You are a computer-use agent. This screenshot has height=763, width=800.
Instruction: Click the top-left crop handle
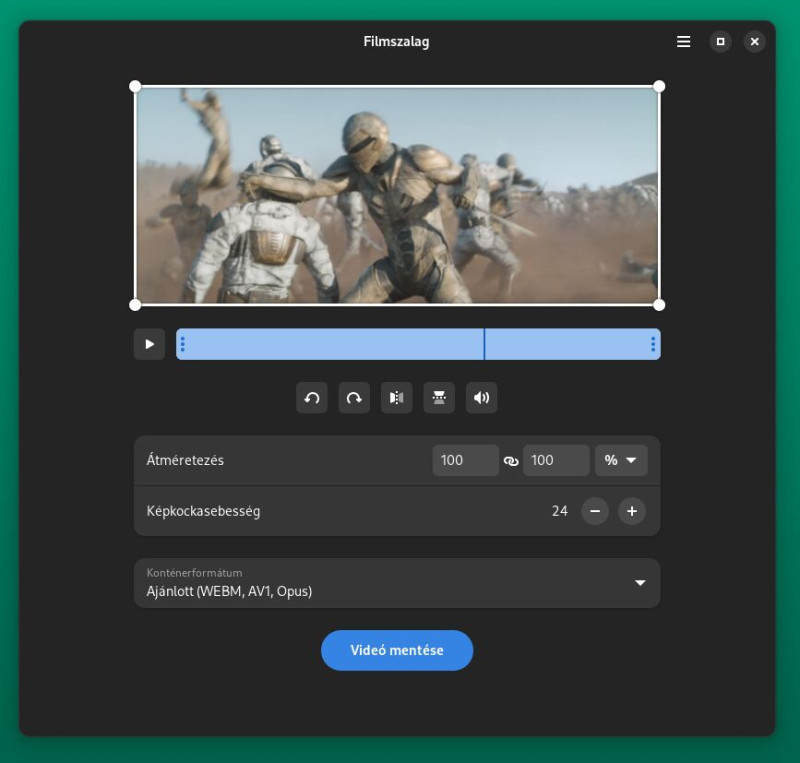[135, 86]
